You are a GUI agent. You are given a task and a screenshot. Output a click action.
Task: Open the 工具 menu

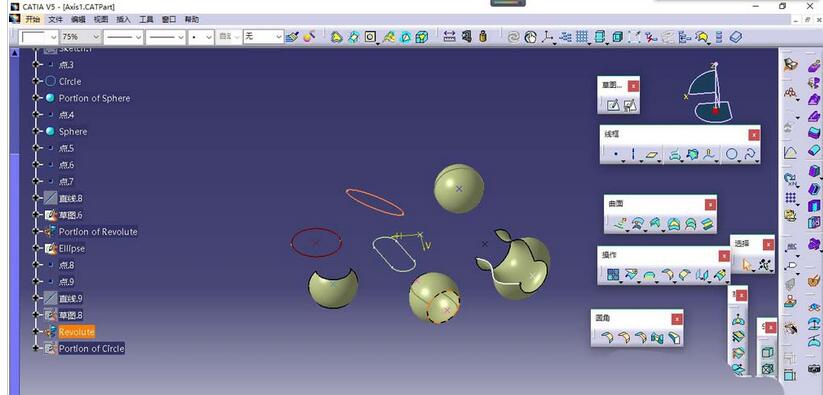(146, 19)
